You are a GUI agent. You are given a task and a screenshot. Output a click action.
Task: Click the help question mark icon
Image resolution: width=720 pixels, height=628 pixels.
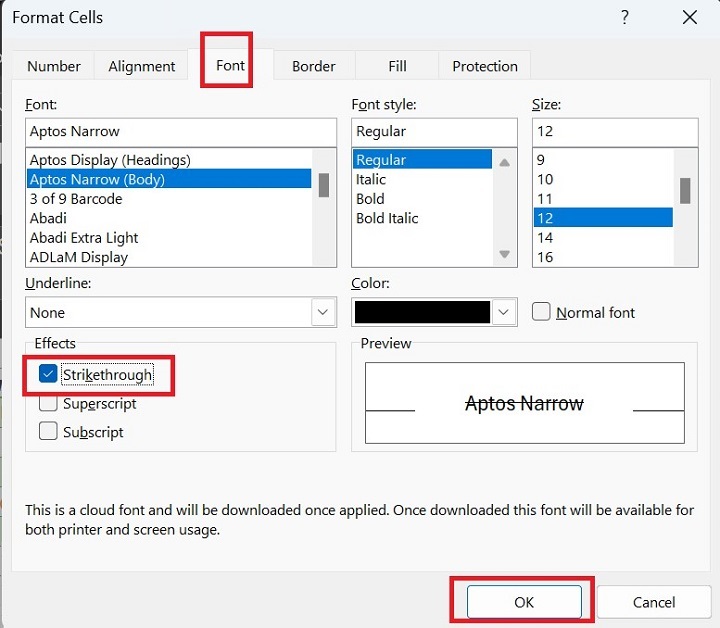[x=625, y=18]
